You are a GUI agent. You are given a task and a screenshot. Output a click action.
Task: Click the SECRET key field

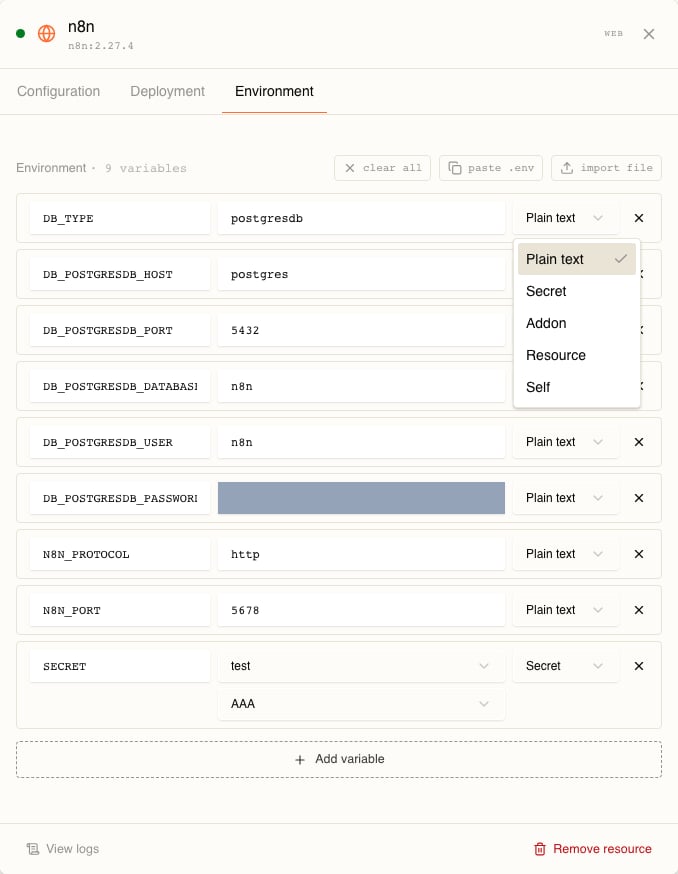pos(120,666)
